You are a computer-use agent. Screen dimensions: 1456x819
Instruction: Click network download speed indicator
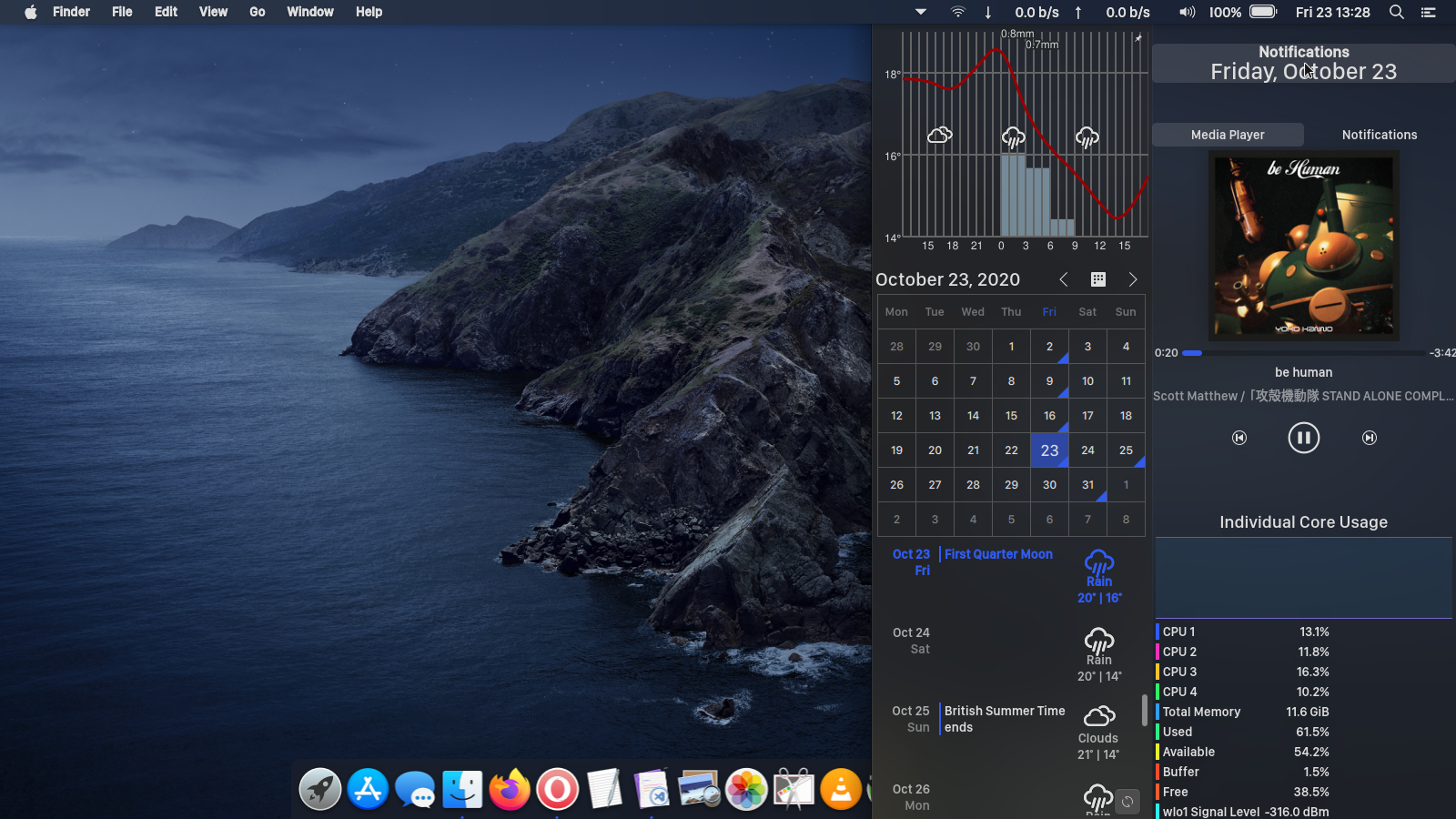(1023, 12)
